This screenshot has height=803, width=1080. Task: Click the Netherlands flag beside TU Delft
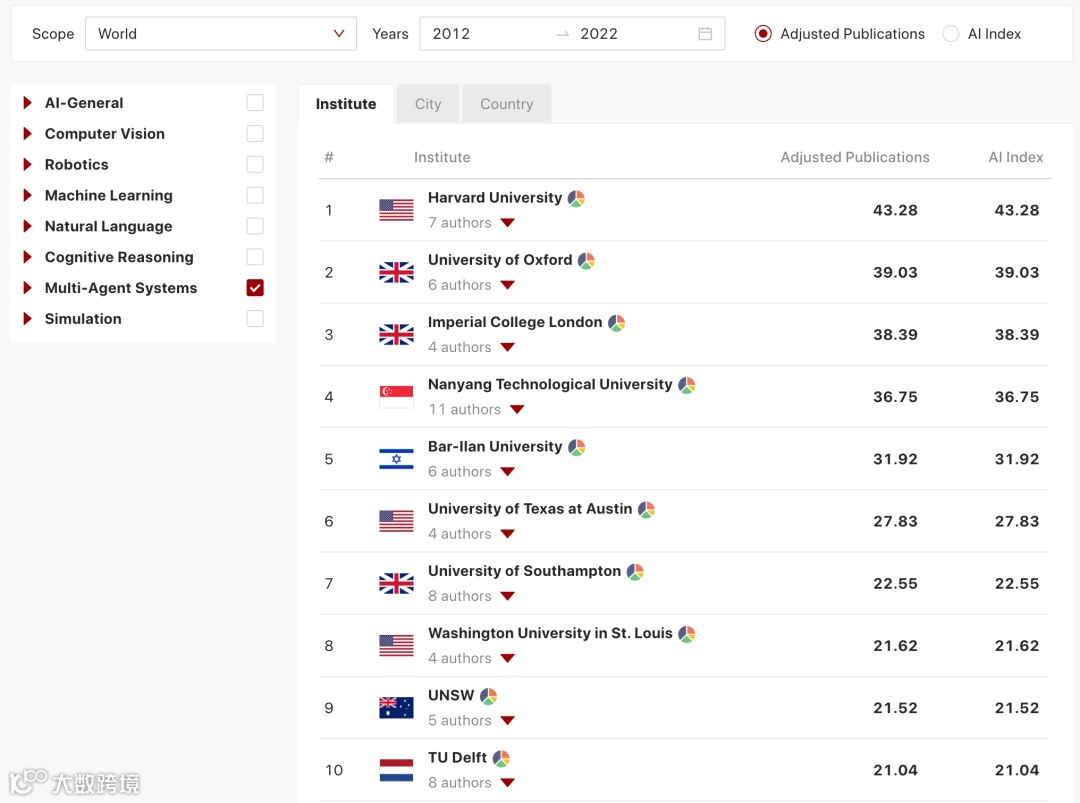[396, 770]
